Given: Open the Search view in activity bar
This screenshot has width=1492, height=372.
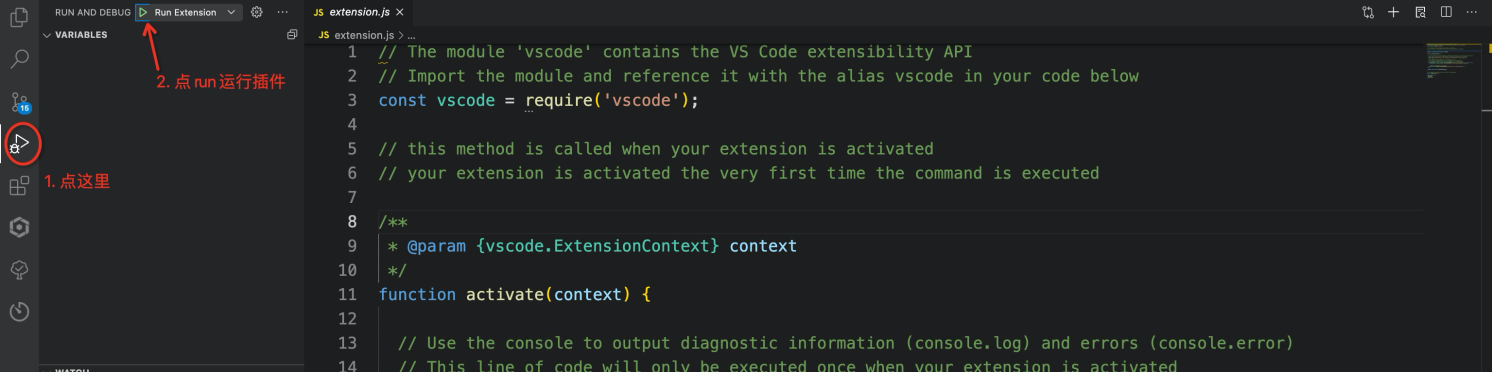Looking at the screenshot, I should [19, 58].
